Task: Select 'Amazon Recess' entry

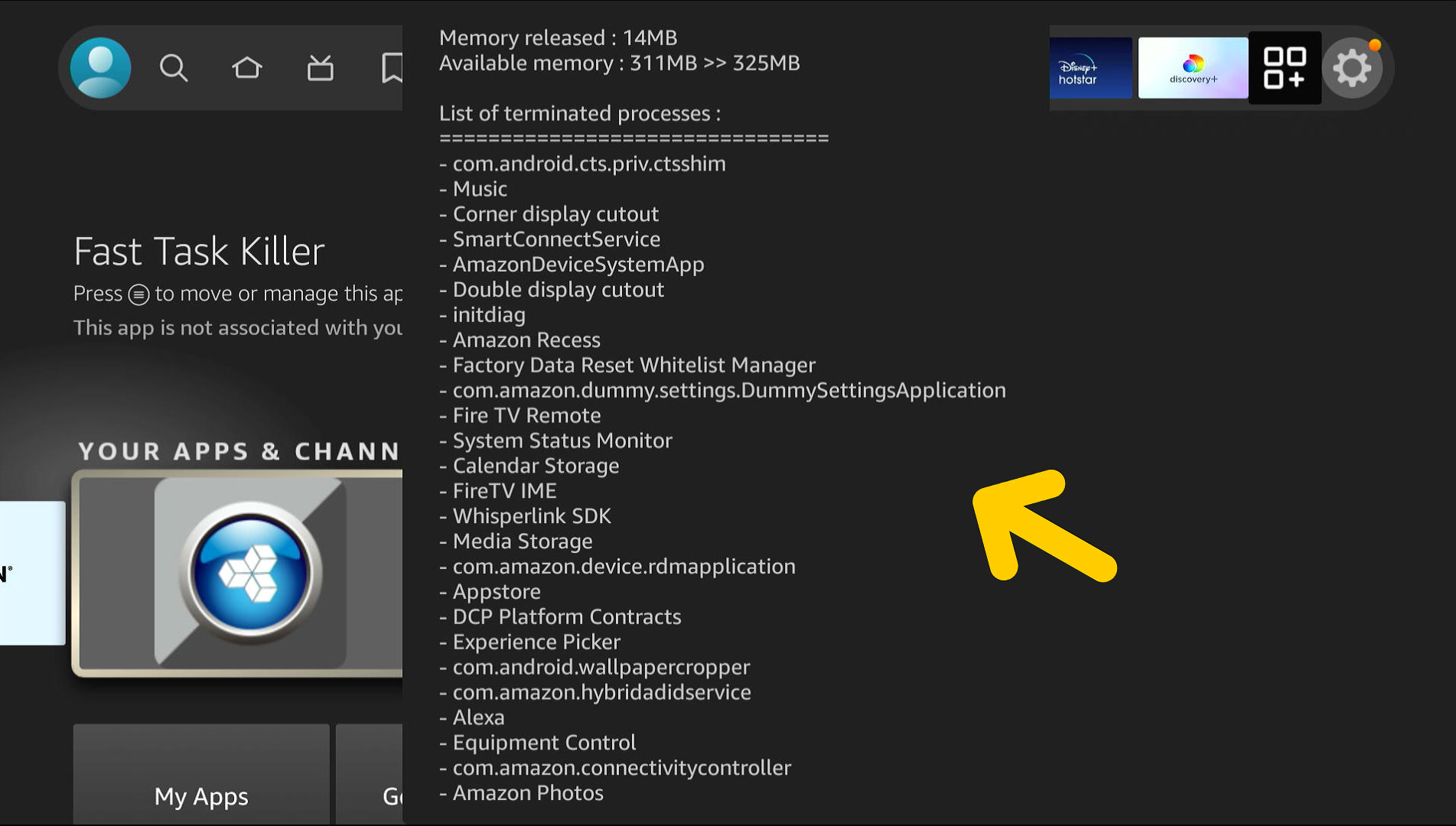Action: [520, 340]
